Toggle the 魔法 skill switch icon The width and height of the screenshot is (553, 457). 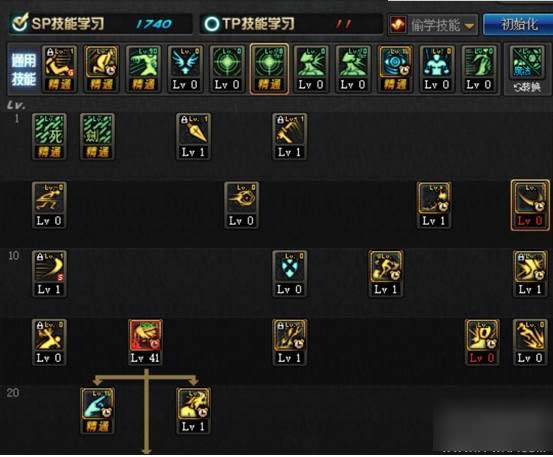[x=527, y=63]
